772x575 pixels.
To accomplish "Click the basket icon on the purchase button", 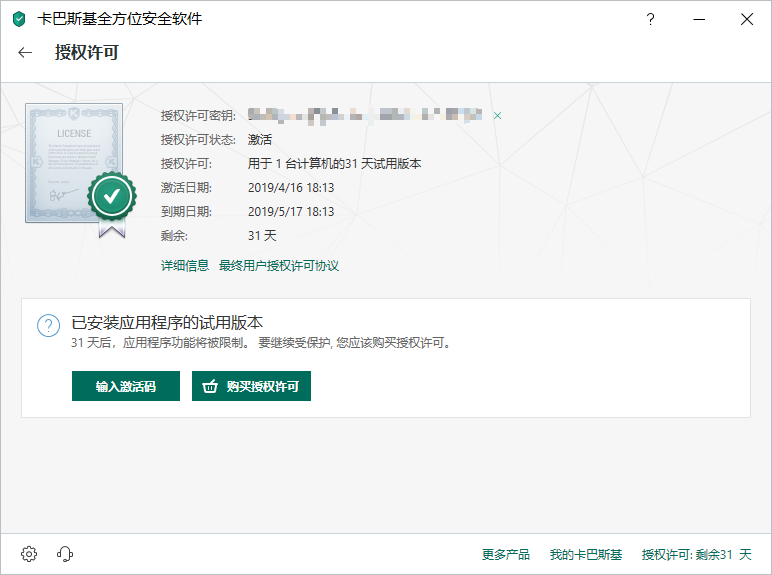I will point(210,386).
